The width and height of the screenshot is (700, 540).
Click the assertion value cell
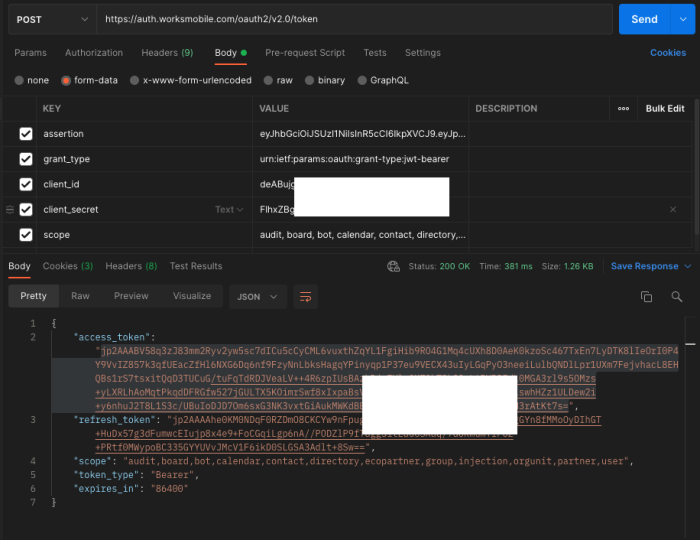pyautogui.click(x=361, y=134)
